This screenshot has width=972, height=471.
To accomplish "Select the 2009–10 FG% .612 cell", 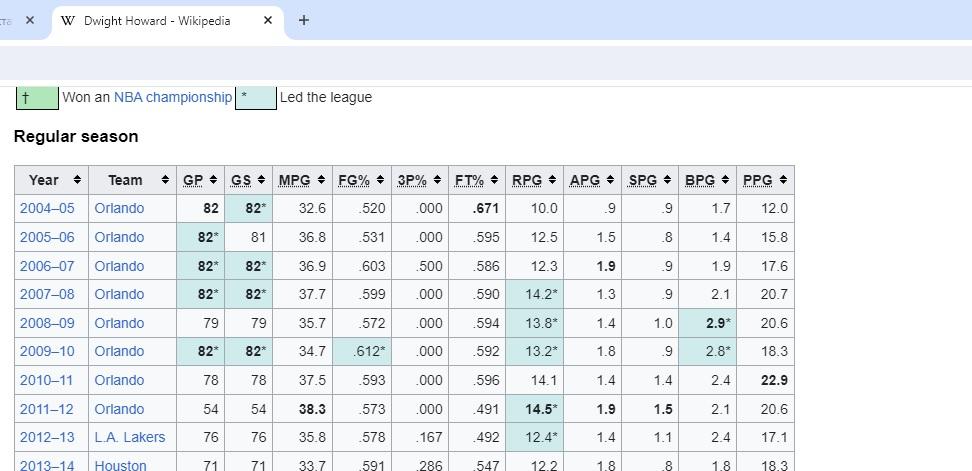I will (361, 351).
